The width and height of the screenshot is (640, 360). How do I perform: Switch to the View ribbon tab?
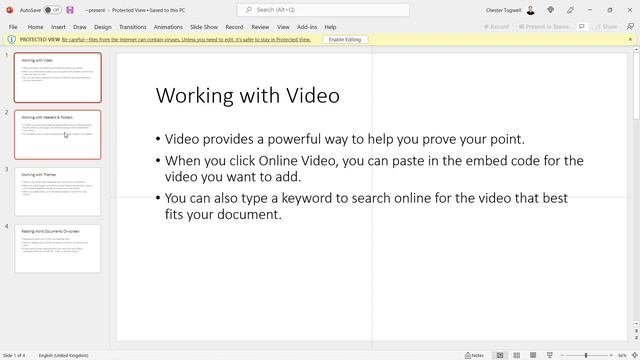(283, 27)
